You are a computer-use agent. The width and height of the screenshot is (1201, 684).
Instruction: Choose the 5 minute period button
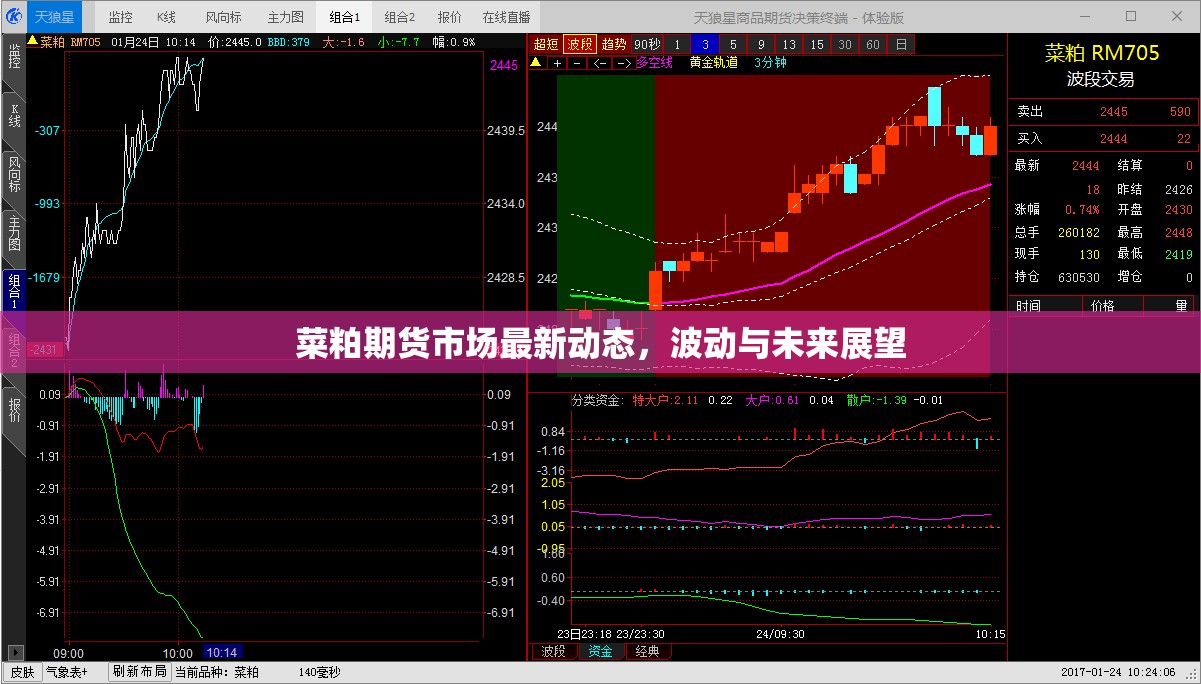click(x=733, y=44)
